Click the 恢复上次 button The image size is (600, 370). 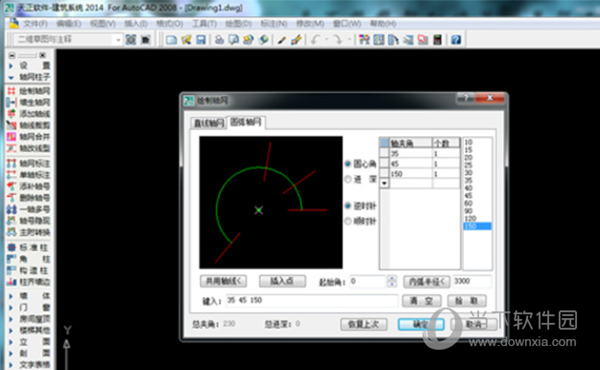tap(364, 324)
